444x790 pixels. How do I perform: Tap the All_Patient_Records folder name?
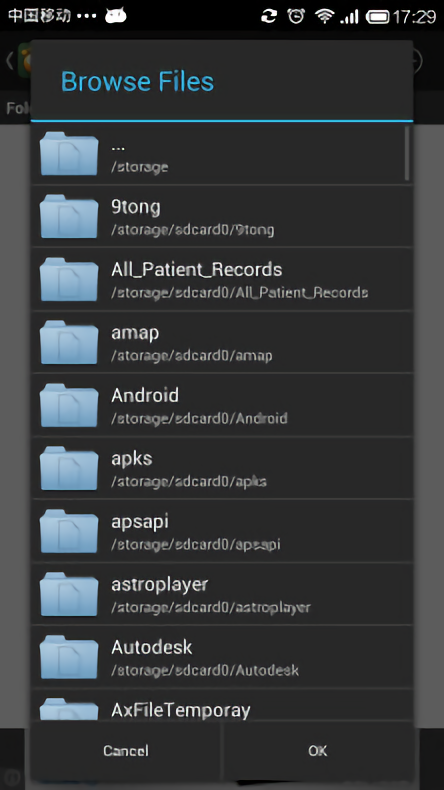[x=197, y=270]
